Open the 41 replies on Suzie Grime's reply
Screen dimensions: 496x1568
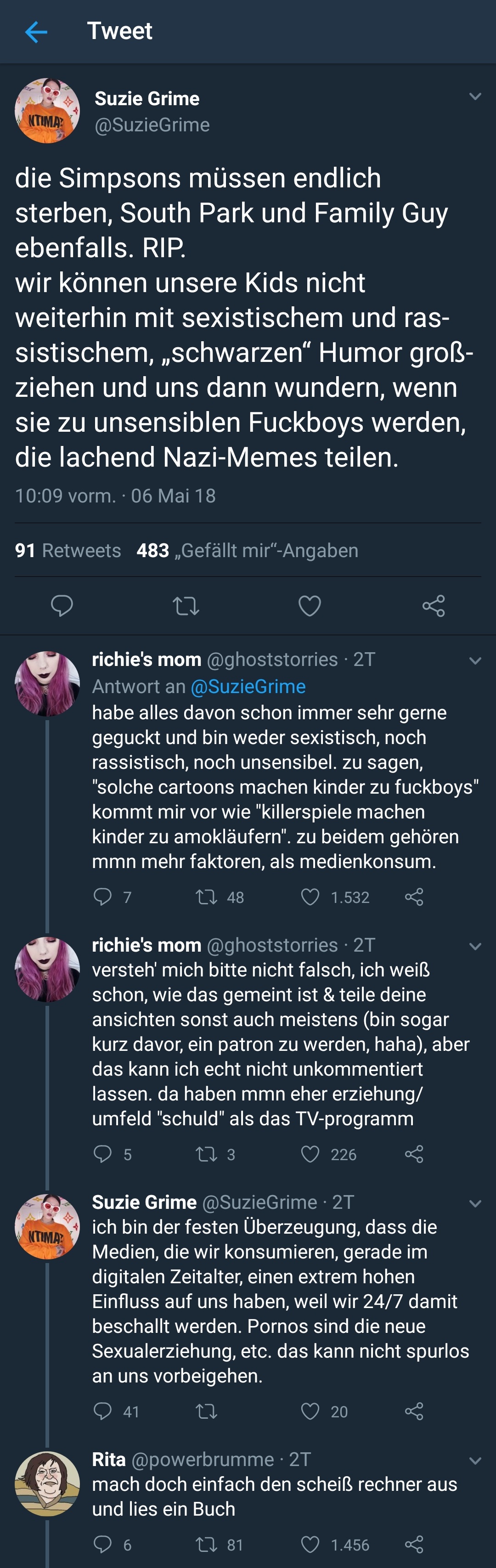pyautogui.click(x=102, y=1411)
